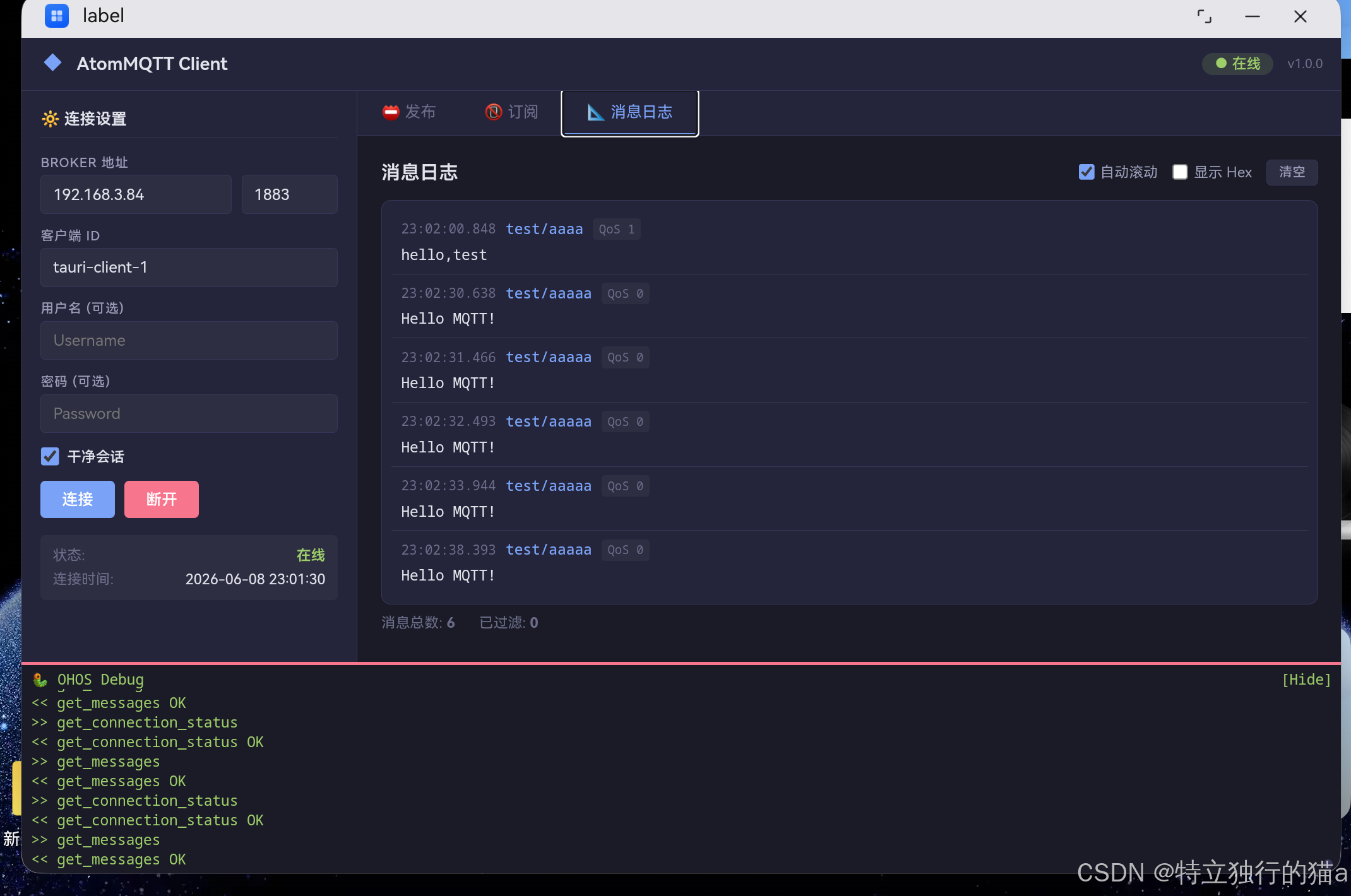The height and width of the screenshot is (896, 1351).
Task: Click topic test/aaaa in first log entry
Action: pos(544,229)
